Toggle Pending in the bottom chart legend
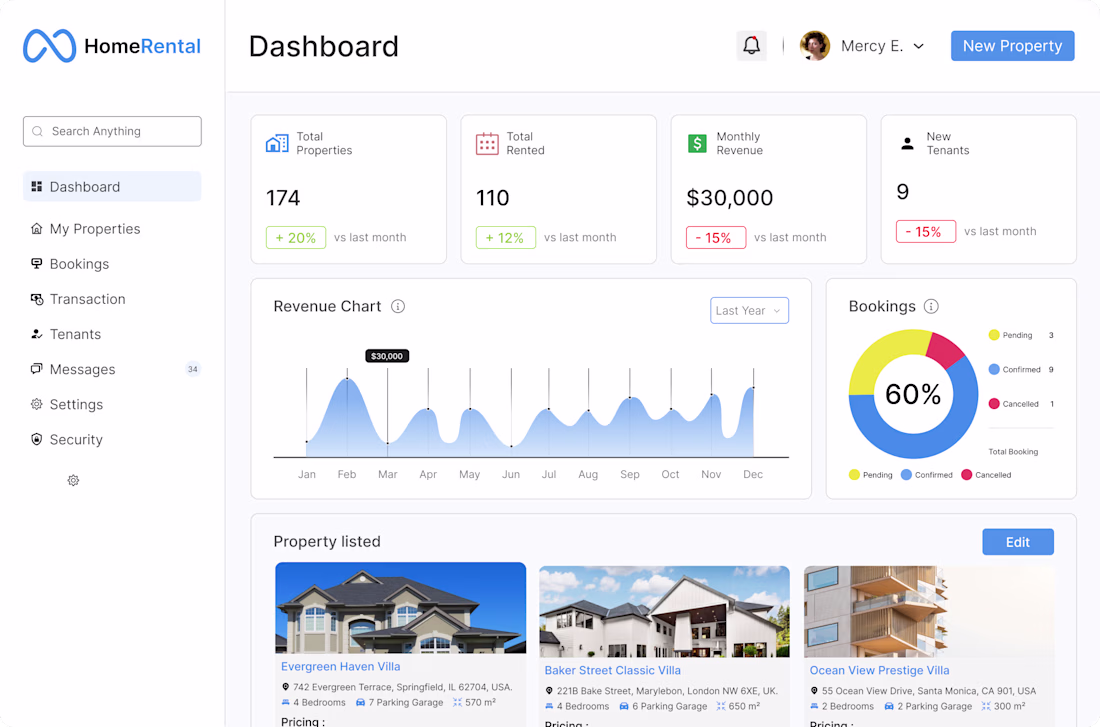The width and height of the screenshot is (1100, 727). tap(871, 475)
